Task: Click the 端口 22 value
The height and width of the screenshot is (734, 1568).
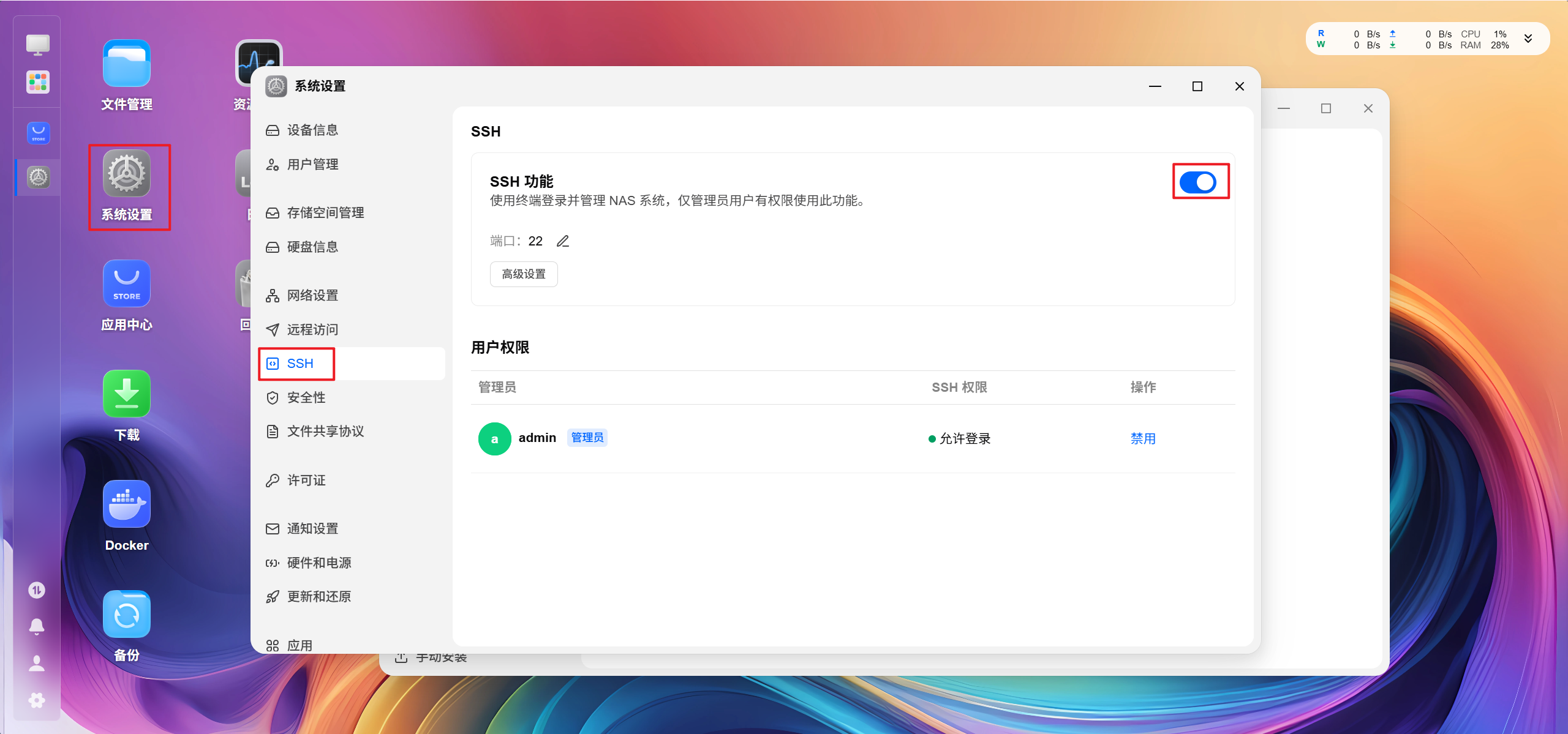Action: click(x=535, y=241)
